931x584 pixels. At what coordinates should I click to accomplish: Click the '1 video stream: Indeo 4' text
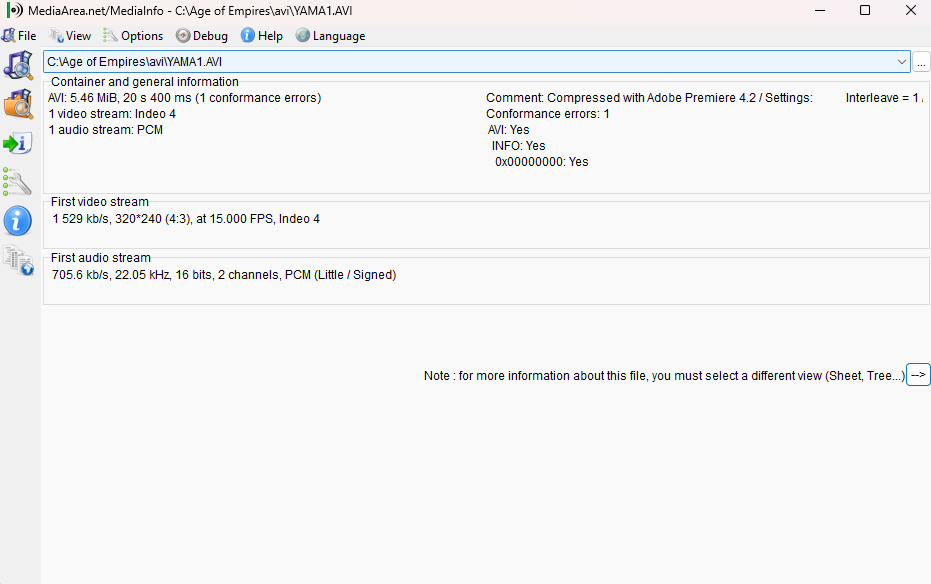pyautogui.click(x=112, y=114)
